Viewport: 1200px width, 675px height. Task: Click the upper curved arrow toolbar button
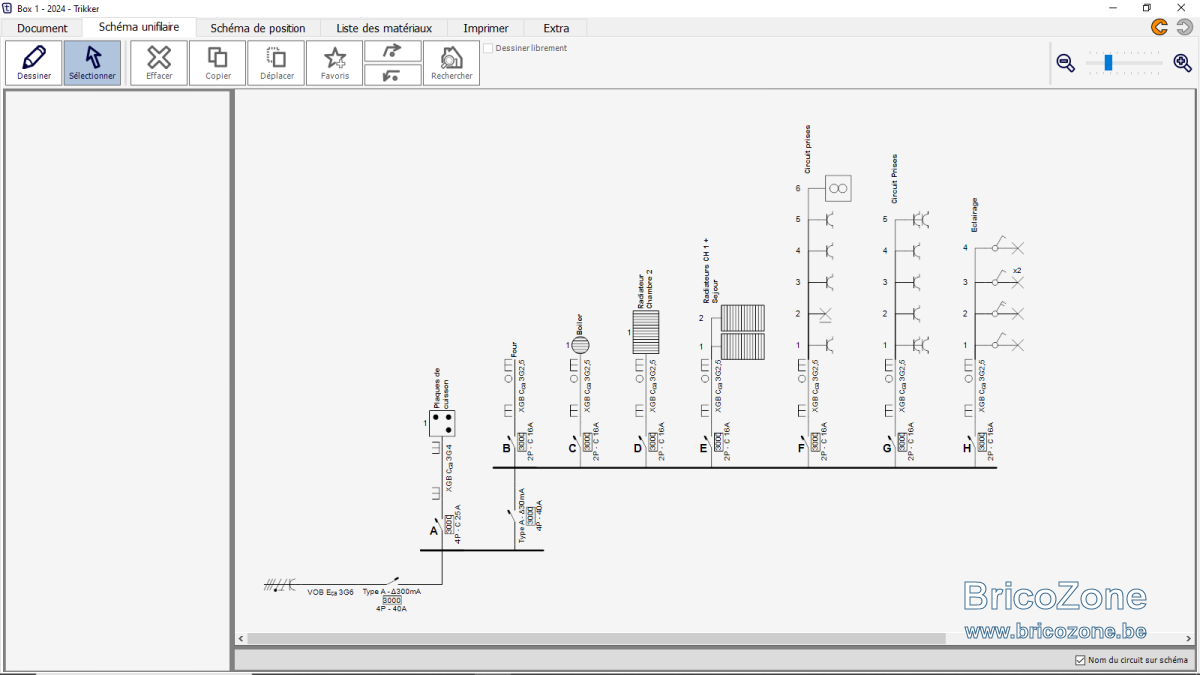[393, 51]
